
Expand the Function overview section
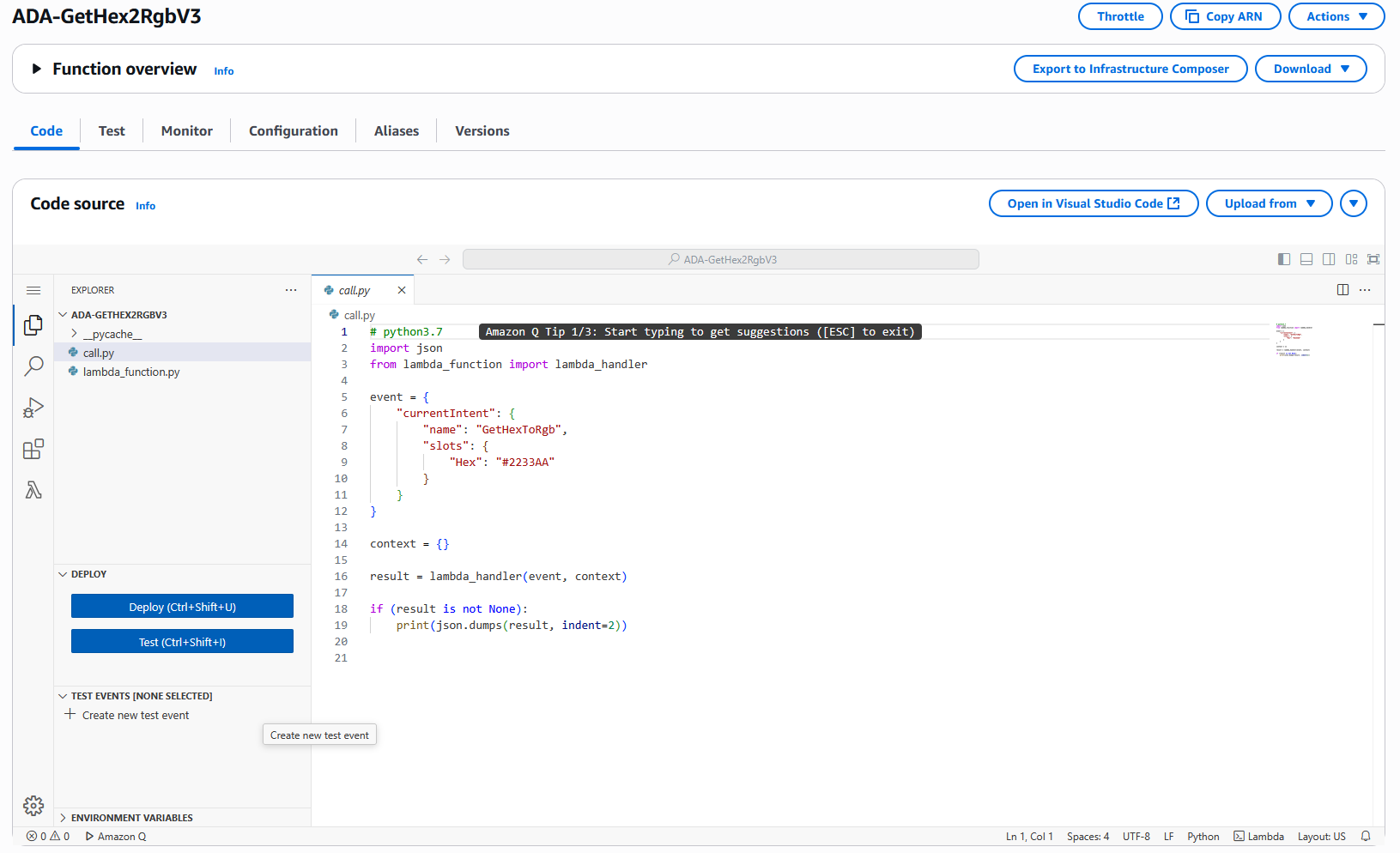tap(36, 69)
